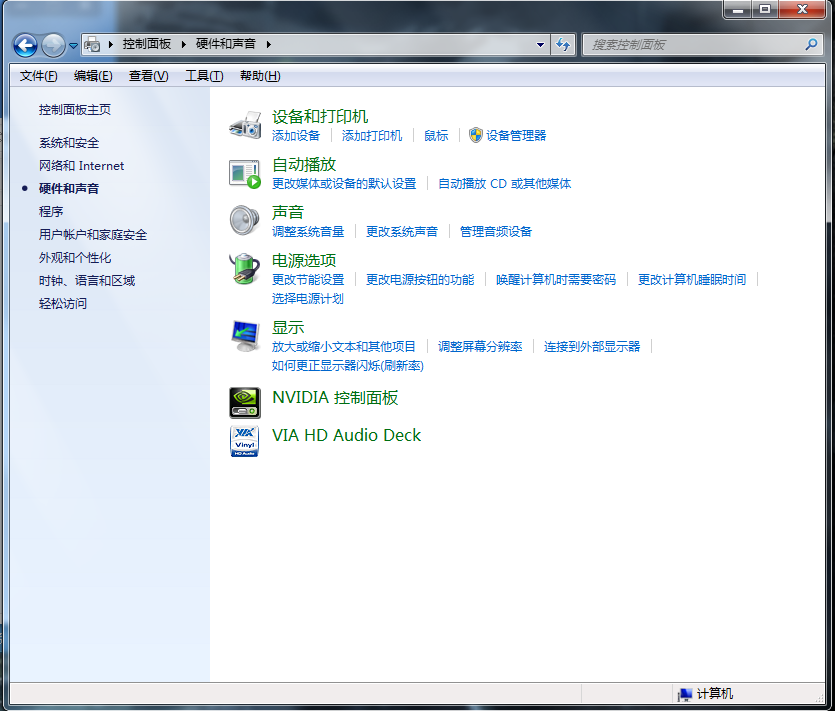The image size is (835, 711).
Task: Select 外观和个性化 in the sidebar
Action: click(x=75, y=258)
